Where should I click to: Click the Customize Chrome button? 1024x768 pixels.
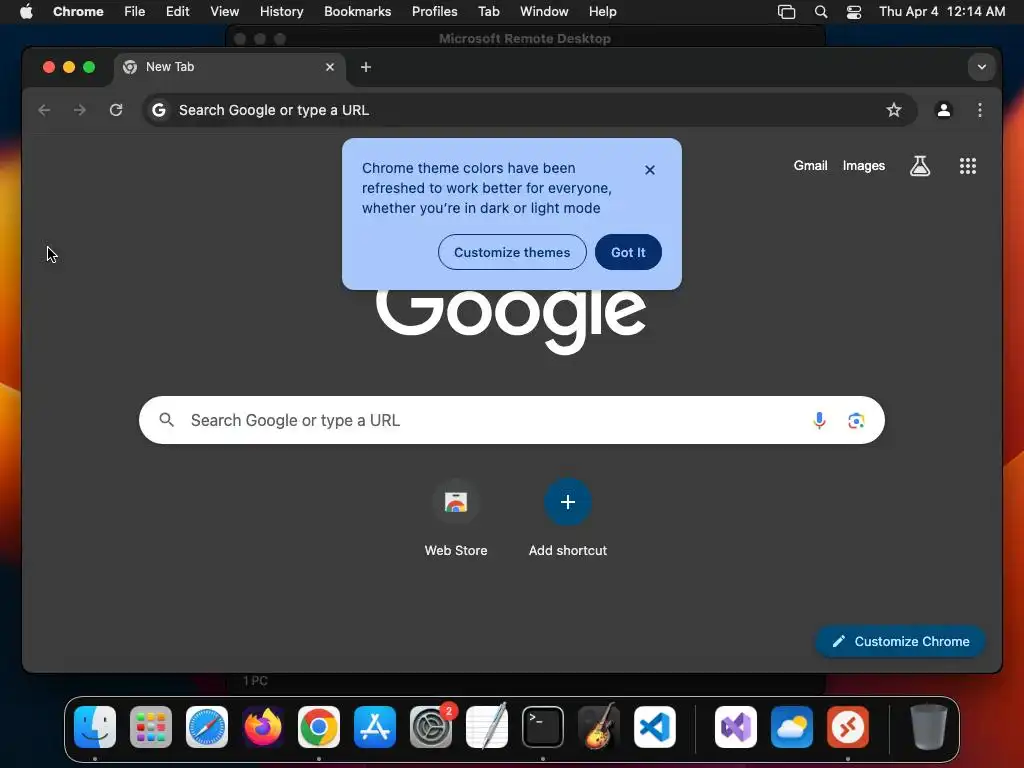coord(900,641)
